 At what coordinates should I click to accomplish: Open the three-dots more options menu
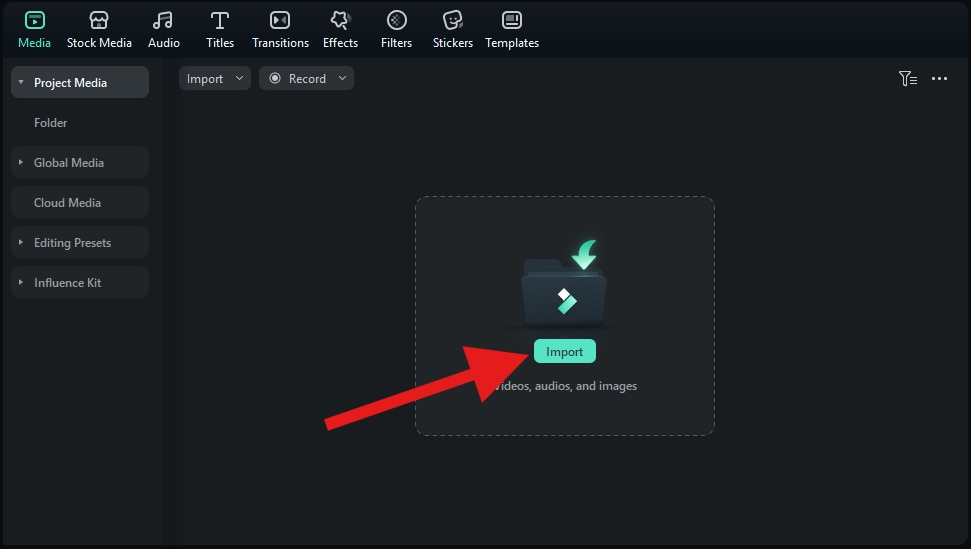click(x=939, y=79)
